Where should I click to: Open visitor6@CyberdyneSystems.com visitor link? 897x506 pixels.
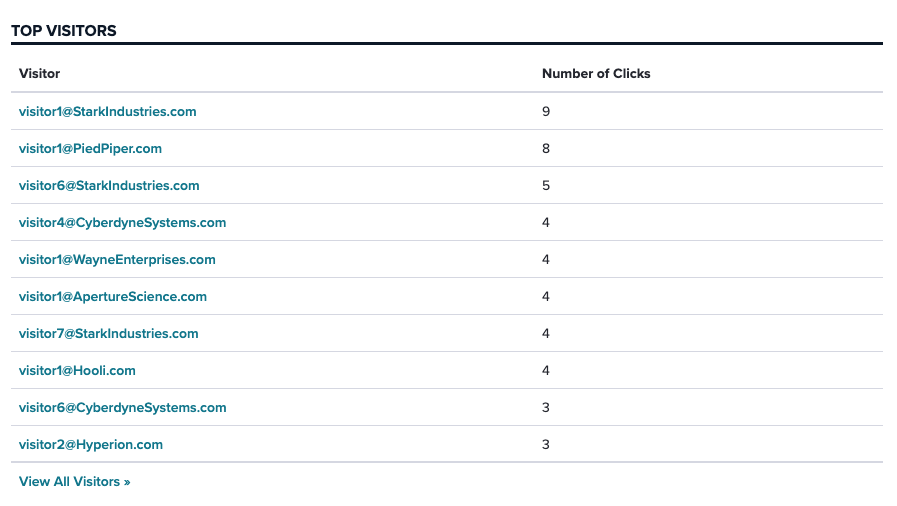tap(122, 408)
